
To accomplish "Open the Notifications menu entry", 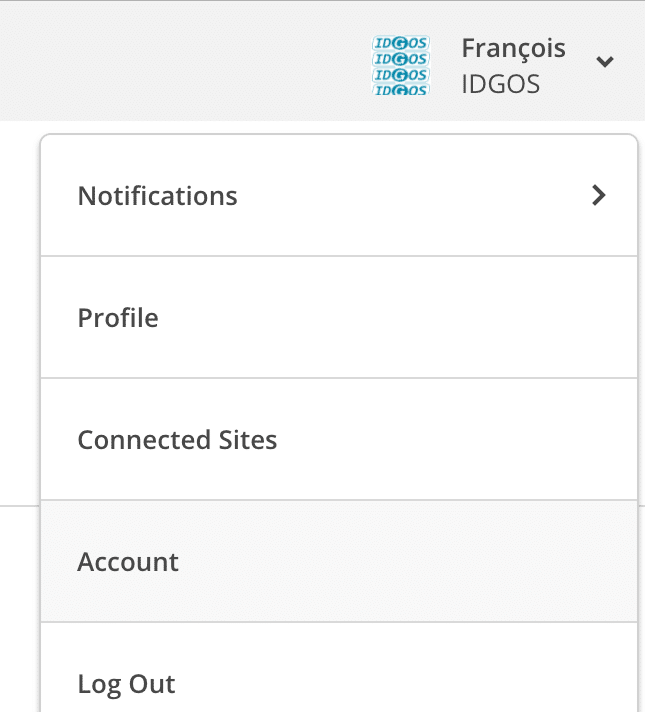I will (x=339, y=195).
